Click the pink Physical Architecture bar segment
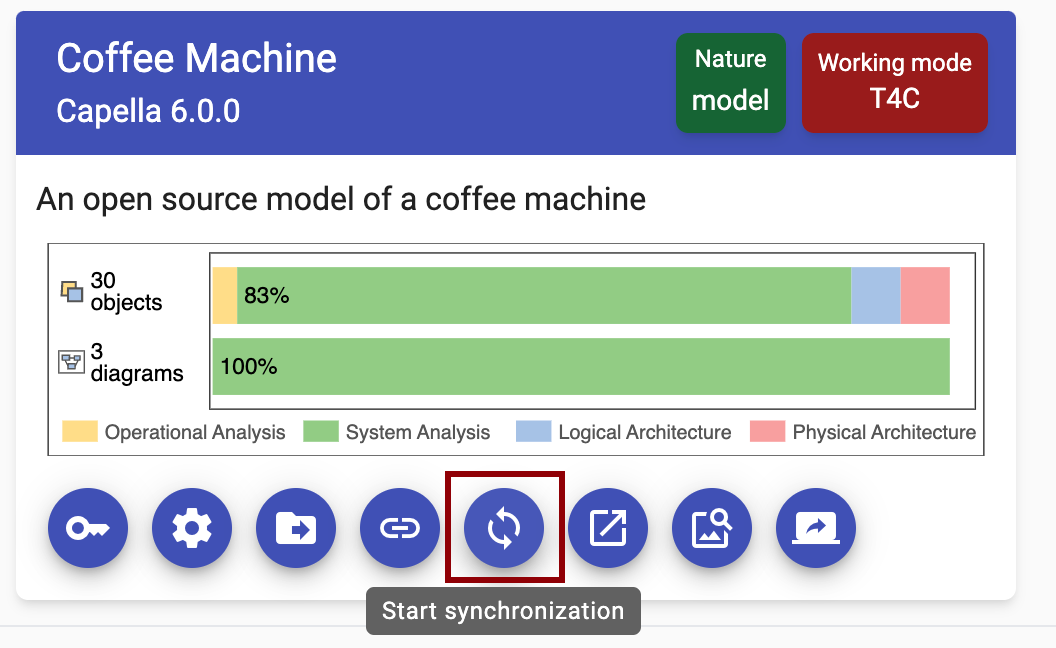This screenshot has height=648, width=1056. 925,296
